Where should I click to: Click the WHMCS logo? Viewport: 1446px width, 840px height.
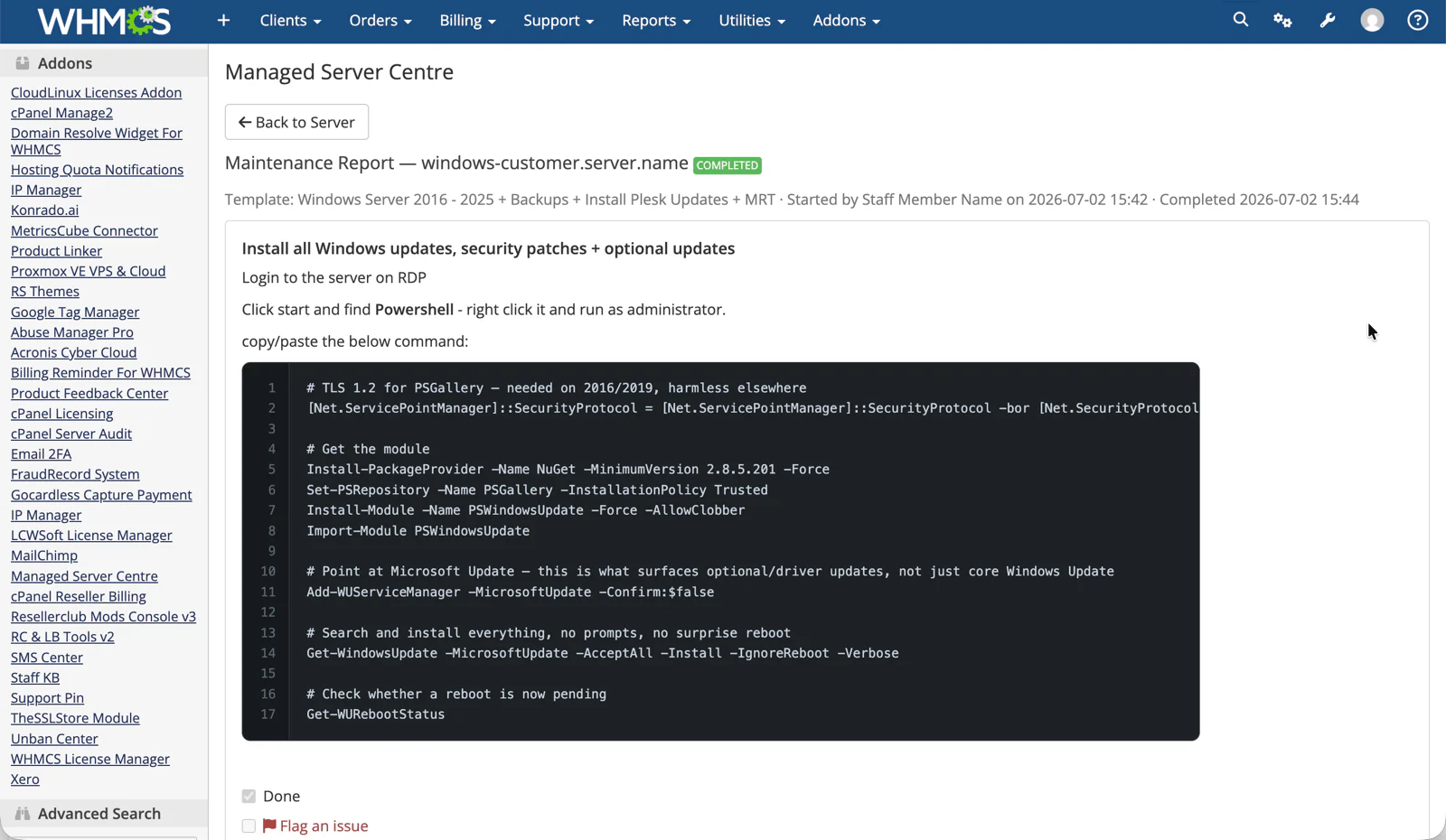pyautogui.click(x=104, y=21)
